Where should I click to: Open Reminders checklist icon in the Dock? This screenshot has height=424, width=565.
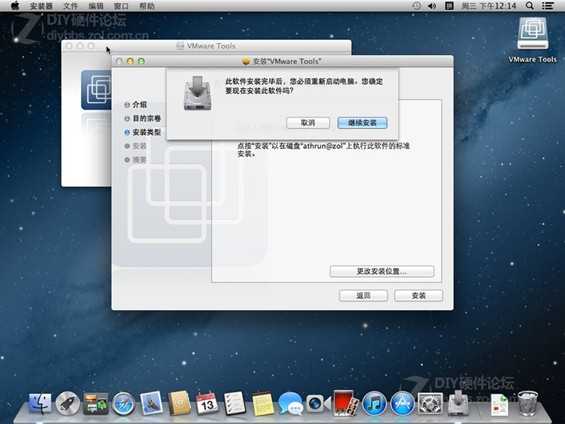234,403
